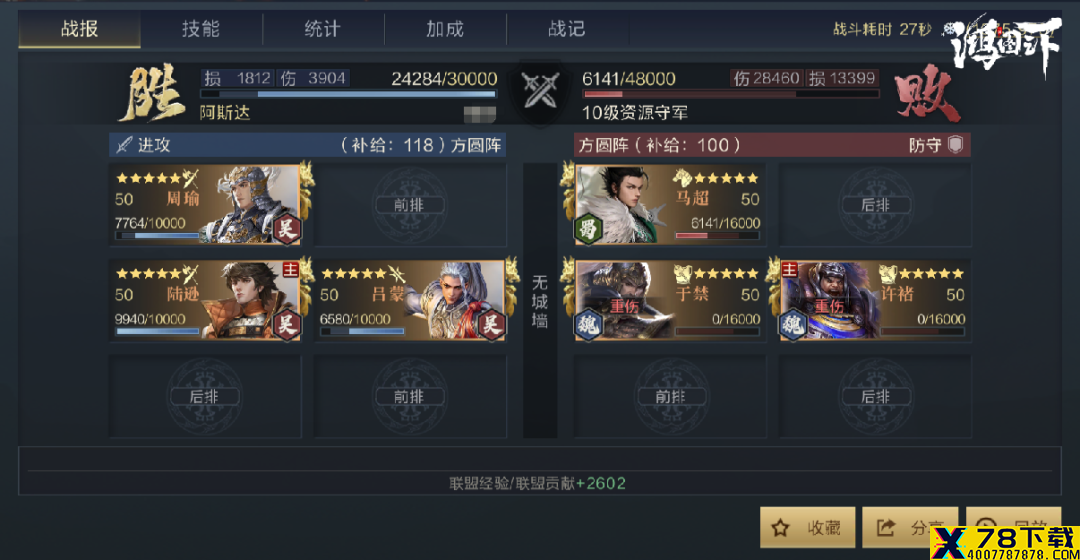This screenshot has width=1080, height=560.
Task: Click the 收藏 favorite button
Action: click(808, 528)
